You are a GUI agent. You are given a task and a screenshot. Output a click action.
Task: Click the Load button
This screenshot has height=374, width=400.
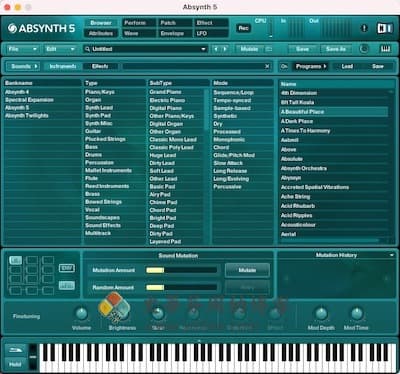click(x=347, y=66)
